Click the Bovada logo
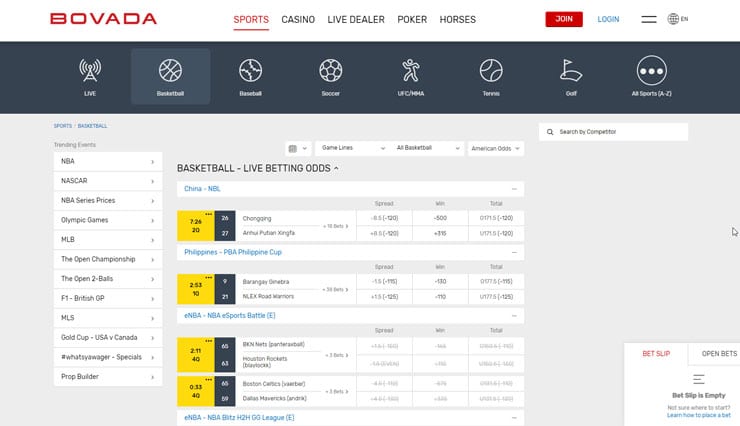The image size is (740, 426). [103, 19]
